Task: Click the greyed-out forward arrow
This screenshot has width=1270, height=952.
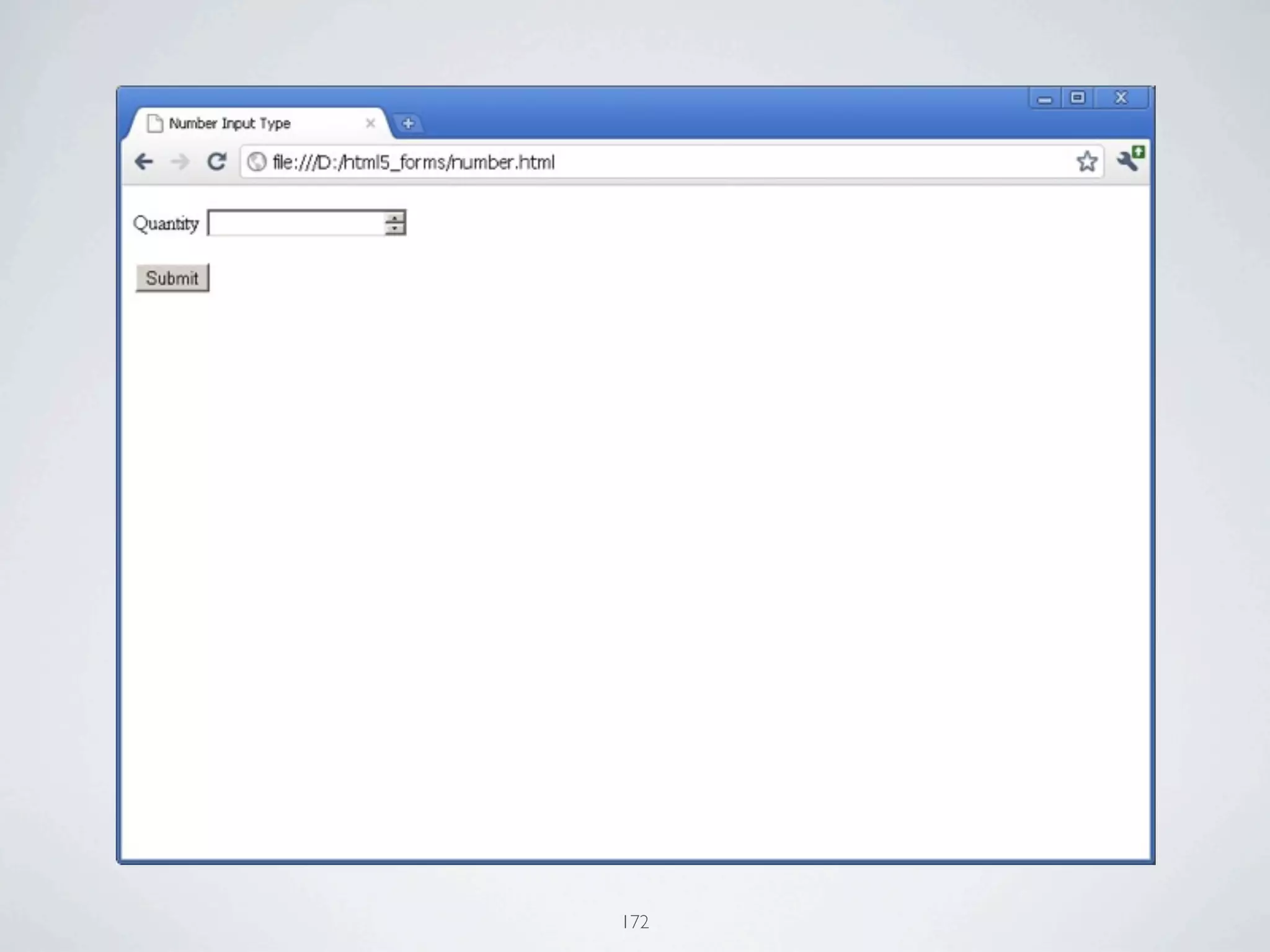Action: pyautogui.click(x=180, y=162)
